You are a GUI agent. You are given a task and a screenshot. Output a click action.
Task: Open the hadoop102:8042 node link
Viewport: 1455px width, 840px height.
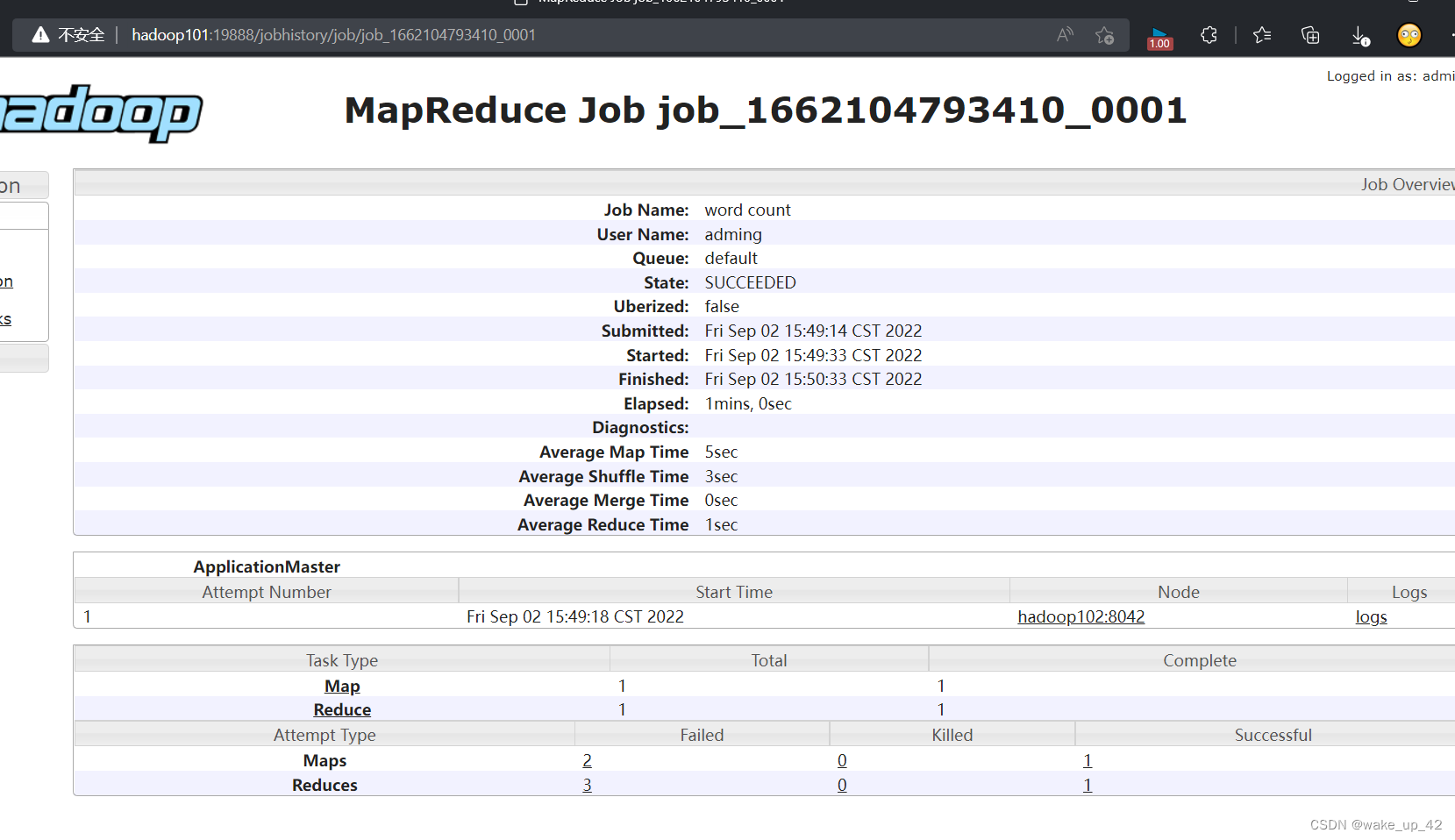[x=1081, y=616]
